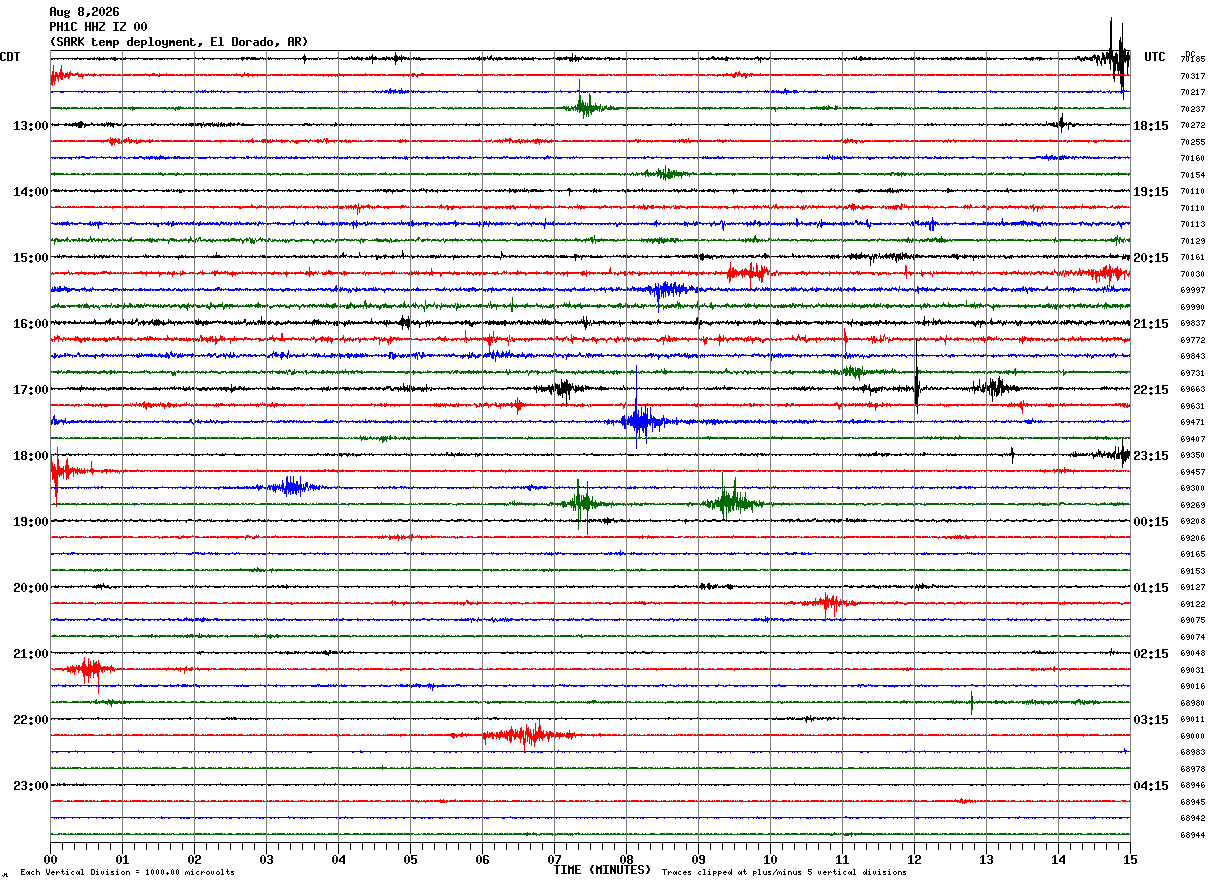The width and height of the screenshot is (1210, 886).
Task: Click the DC offset value 68944
Action: pos(1192,835)
